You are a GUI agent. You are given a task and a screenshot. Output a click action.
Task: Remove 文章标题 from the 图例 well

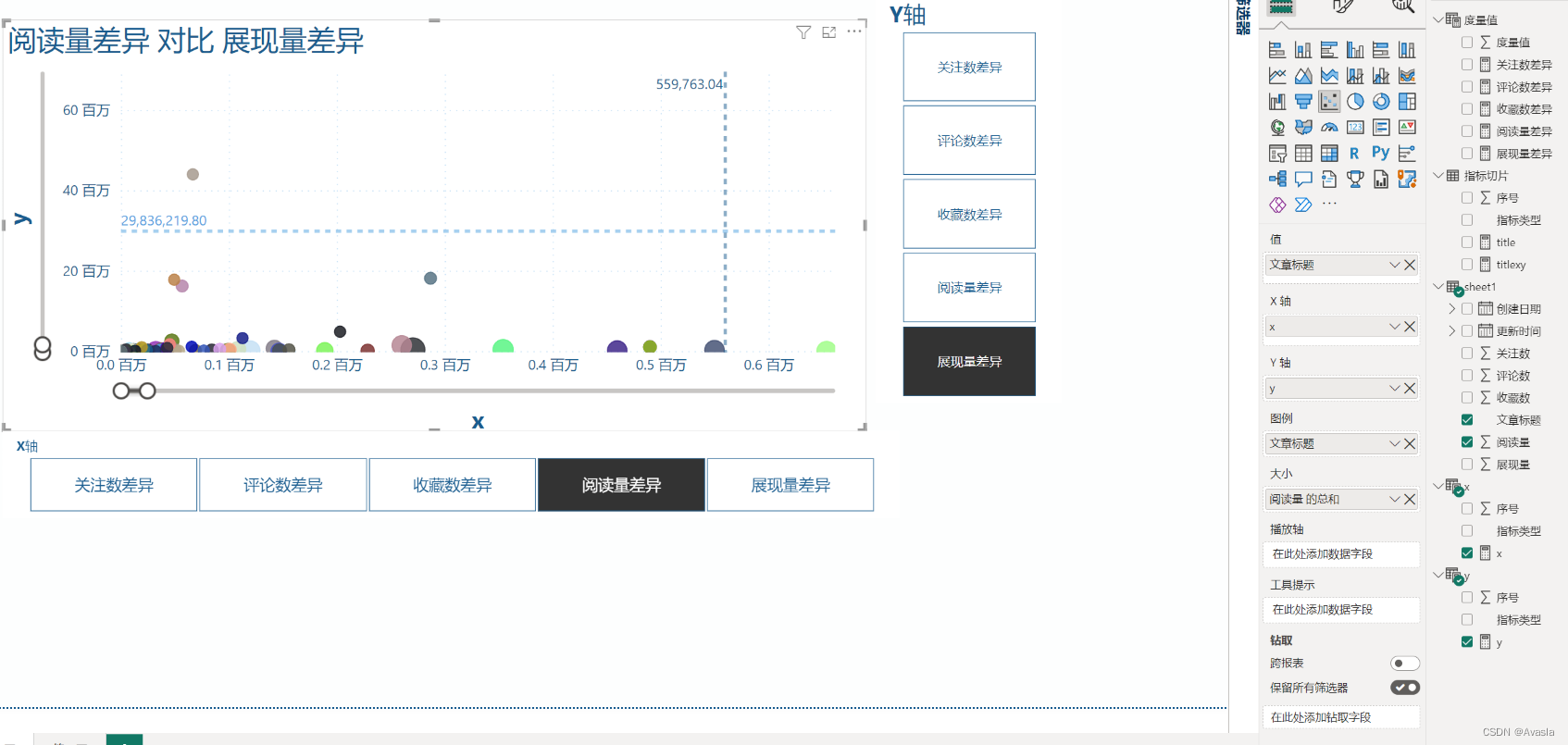(x=1410, y=443)
